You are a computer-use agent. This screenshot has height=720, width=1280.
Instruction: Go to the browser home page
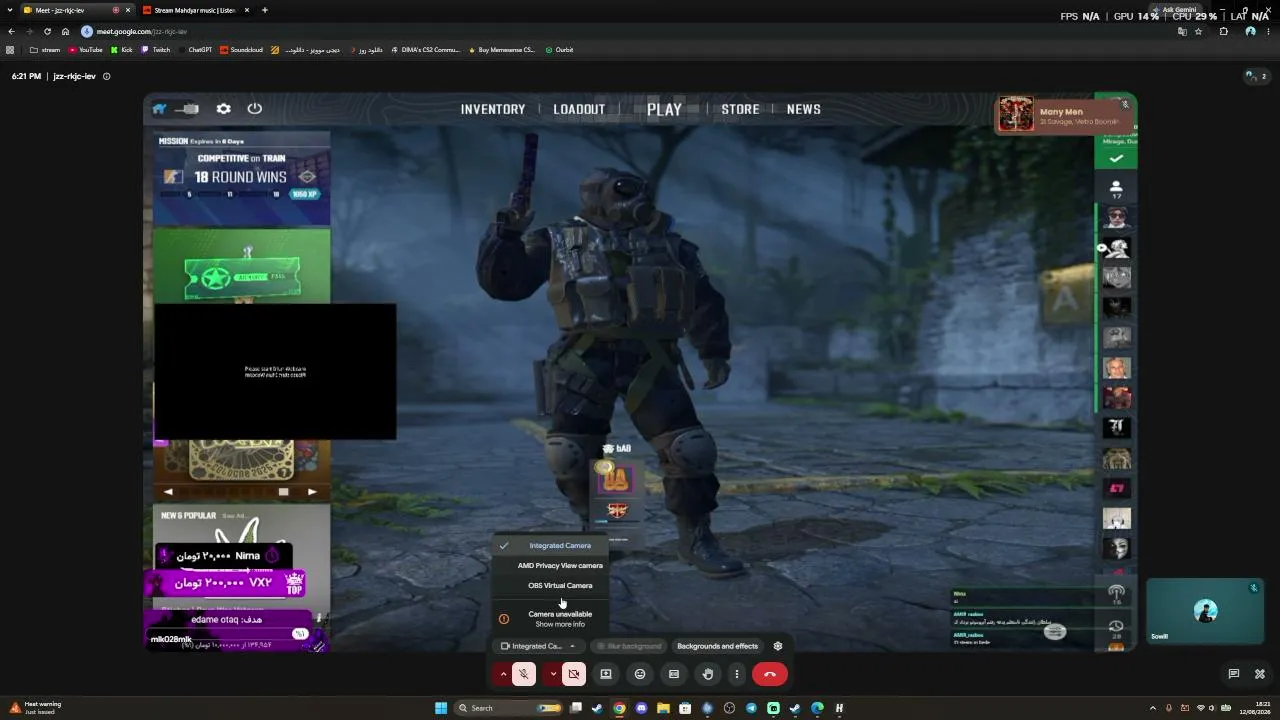[x=65, y=31]
